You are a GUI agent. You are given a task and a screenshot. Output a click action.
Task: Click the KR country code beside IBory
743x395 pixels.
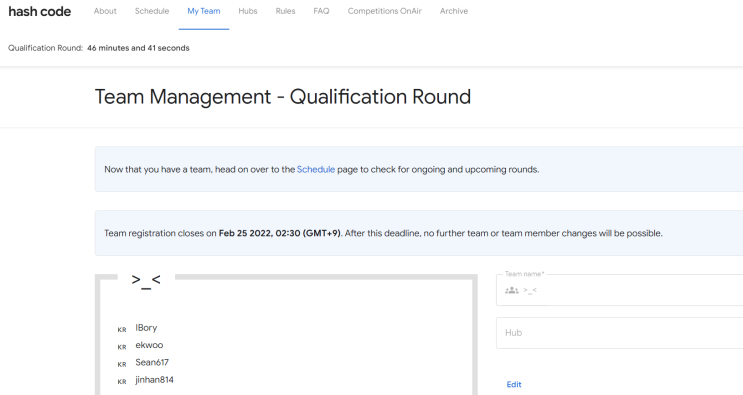pyautogui.click(x=122, y=330)
